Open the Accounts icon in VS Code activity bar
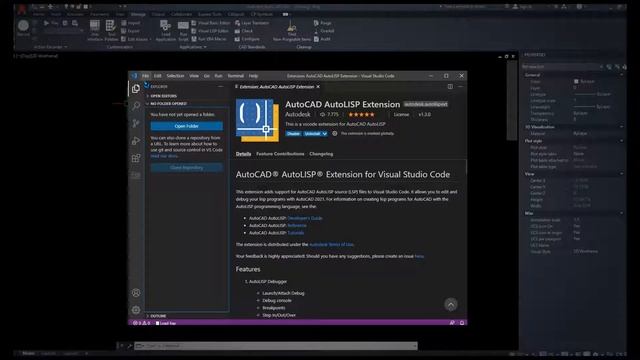Viewport: 640px width, 360px height. tap(136, 293)
